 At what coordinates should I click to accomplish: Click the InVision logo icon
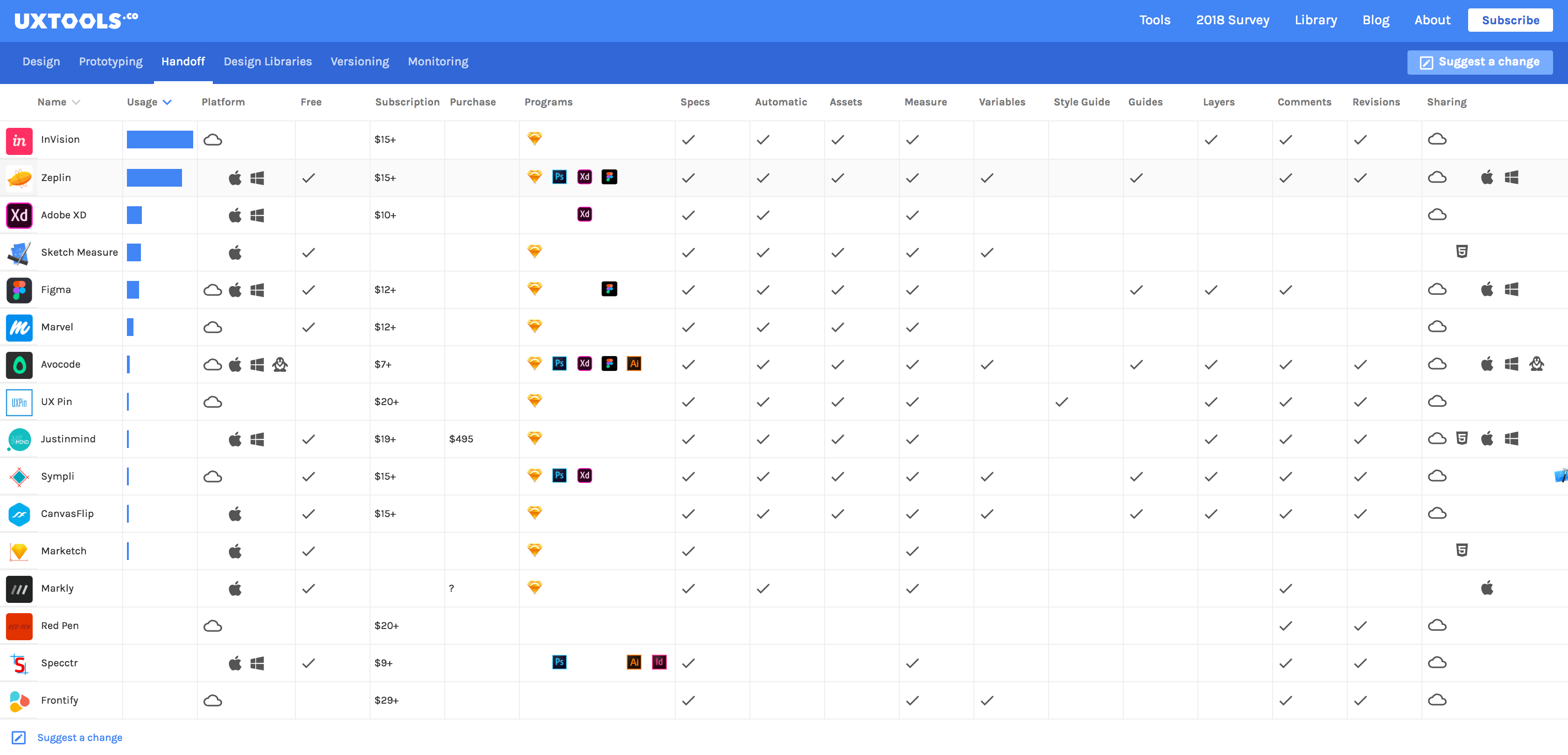pos(19,140)
